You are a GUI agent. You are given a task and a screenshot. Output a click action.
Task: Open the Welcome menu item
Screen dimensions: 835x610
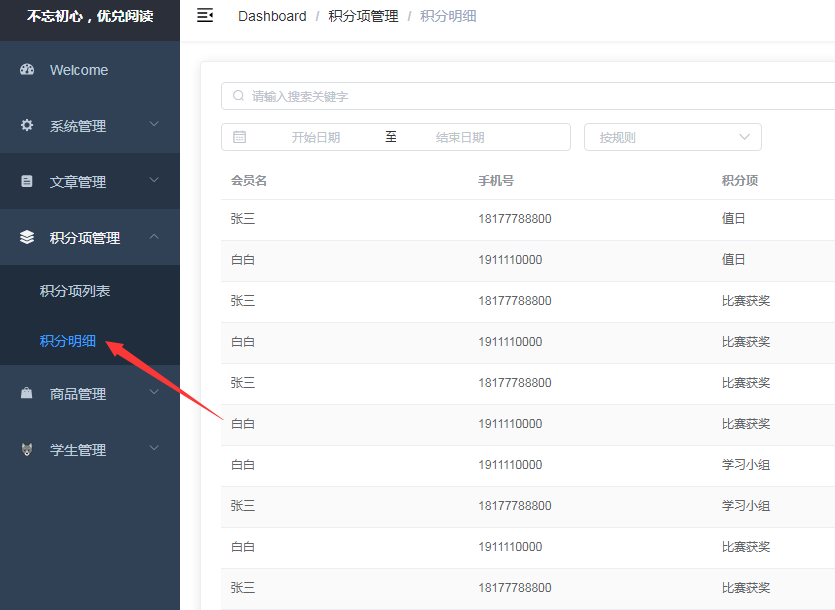[90, 70]
